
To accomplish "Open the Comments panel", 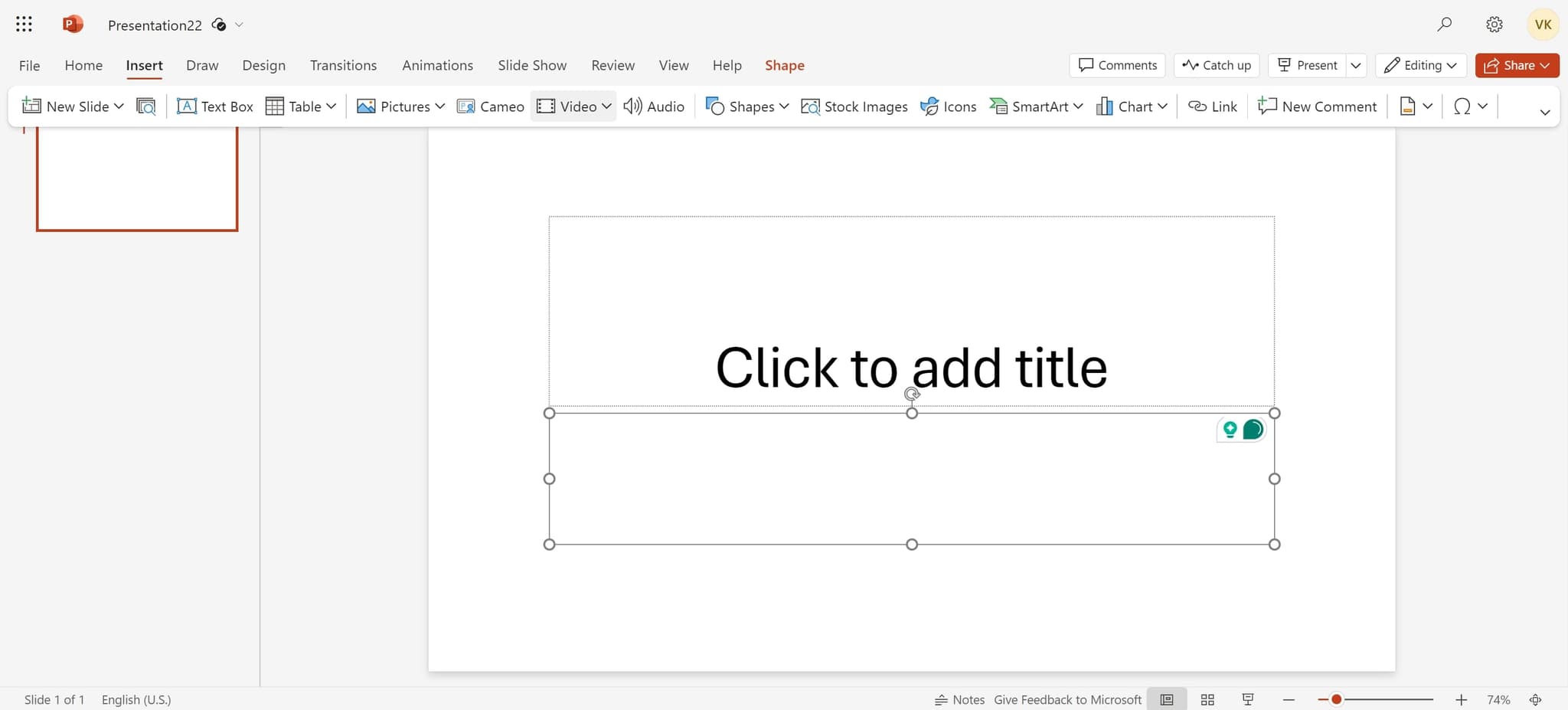I will [1117, 65].
